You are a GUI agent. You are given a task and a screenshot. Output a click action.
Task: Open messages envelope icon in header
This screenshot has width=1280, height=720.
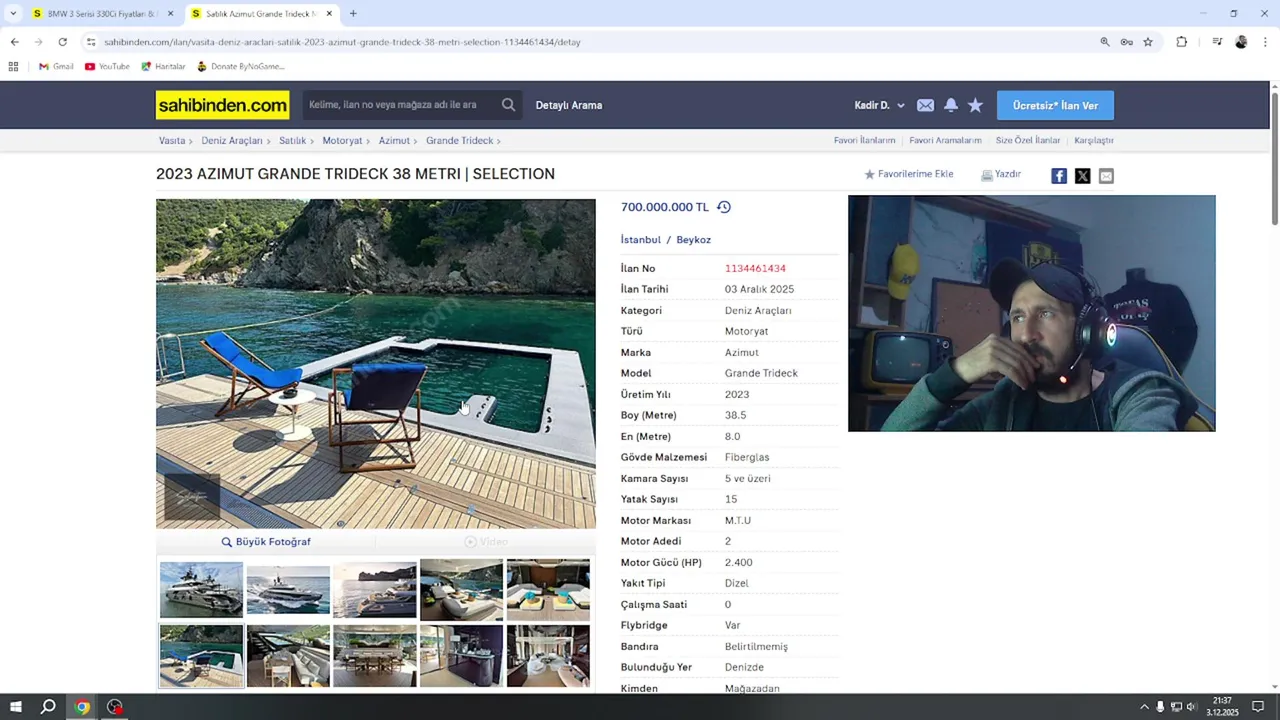[925, 105]
